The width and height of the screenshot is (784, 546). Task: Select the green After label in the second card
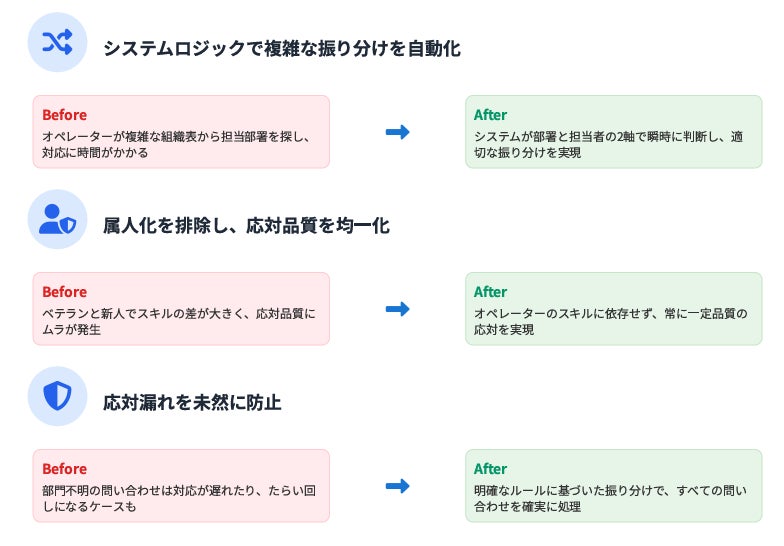tap(490, 292)
